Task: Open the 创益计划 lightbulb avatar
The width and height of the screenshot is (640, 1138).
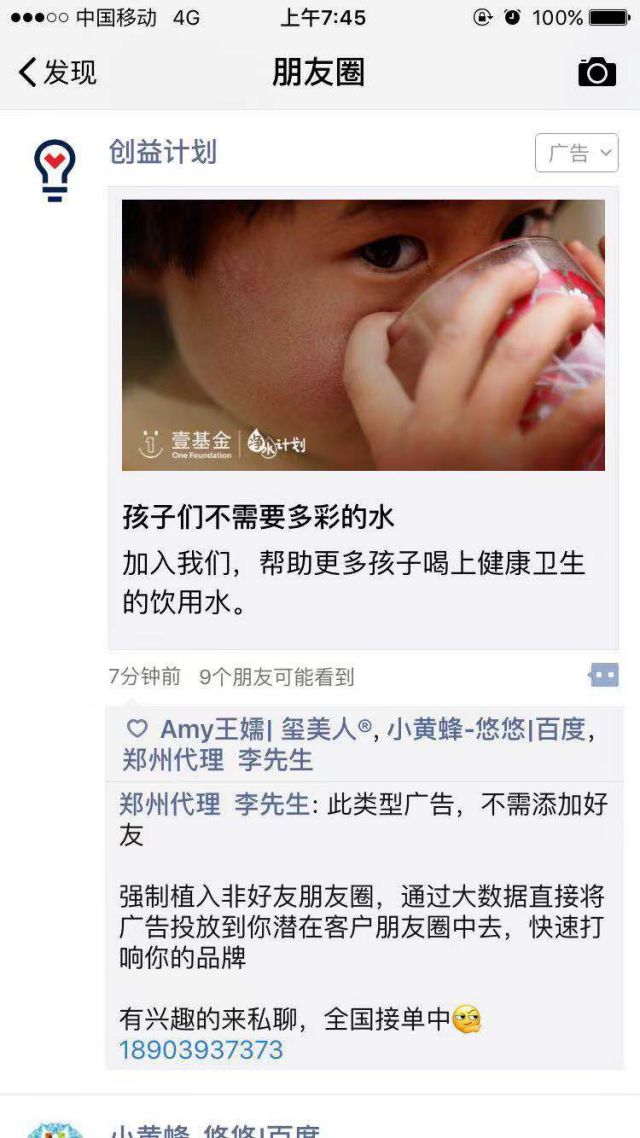Action: pyautogui.click(x=54, y=171)
